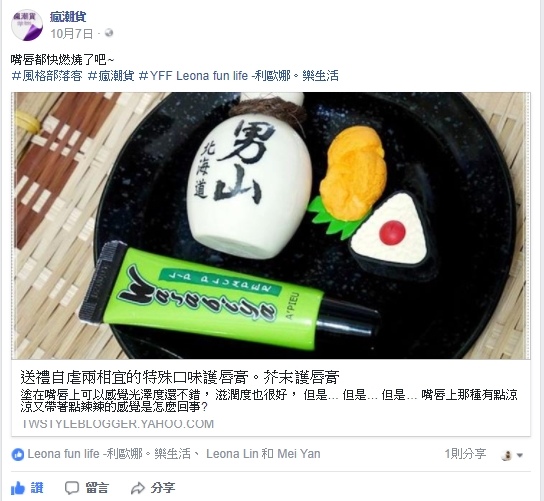Viewport: 544px width, 501px height.
Task: Open hashtag #瘋潮貨
Action: point(111,76)
